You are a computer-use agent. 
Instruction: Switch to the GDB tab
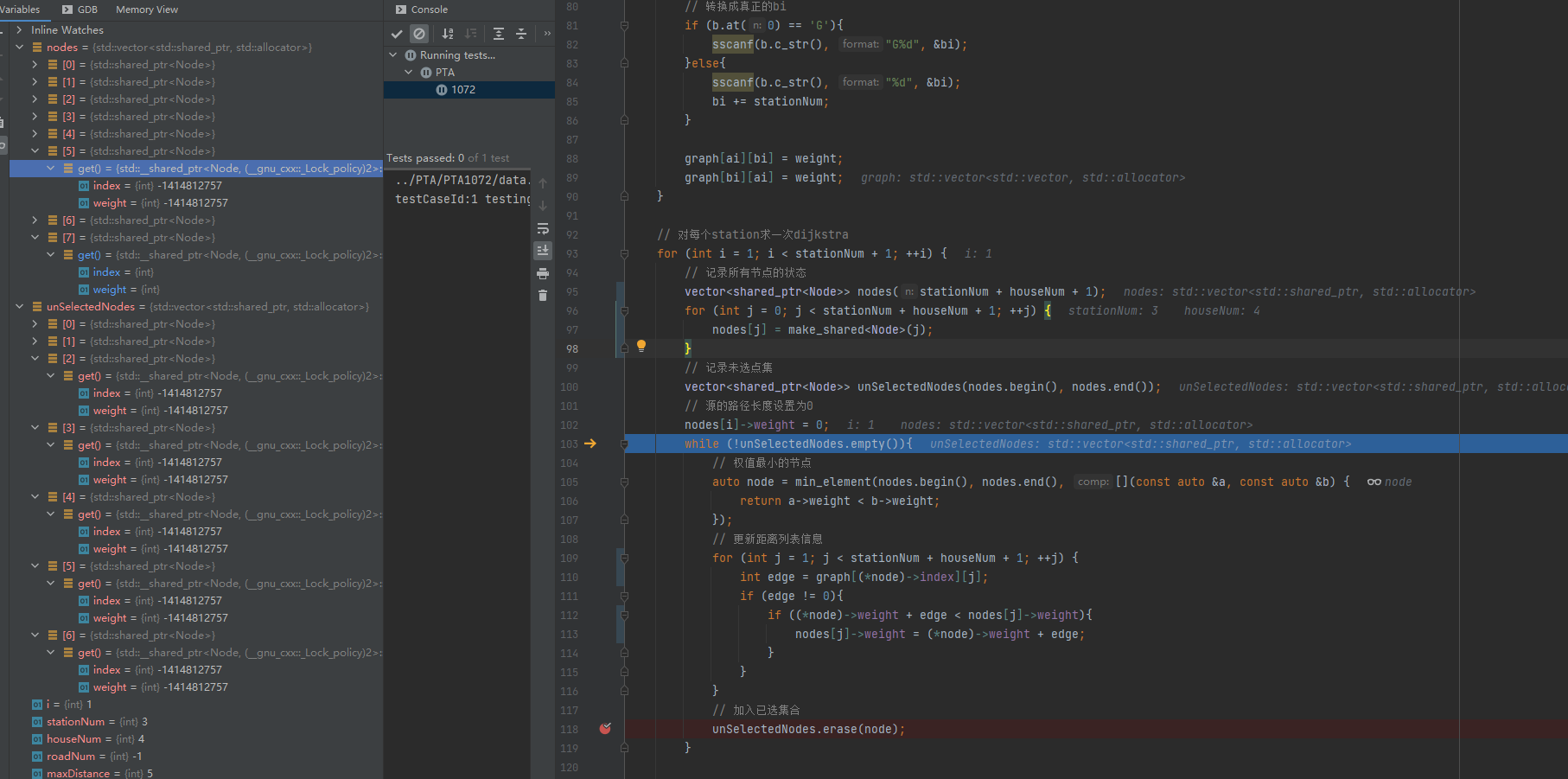(x=80, y=10)
